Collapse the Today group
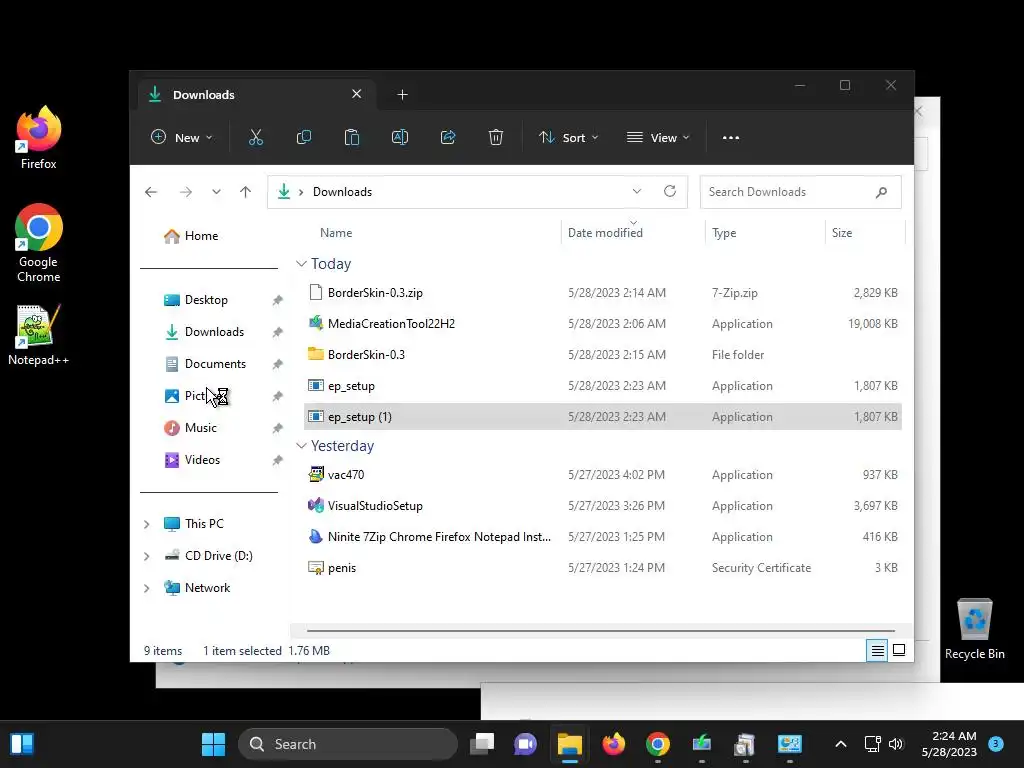Screen dimensions: 1024x768 [x=301, y=264]
